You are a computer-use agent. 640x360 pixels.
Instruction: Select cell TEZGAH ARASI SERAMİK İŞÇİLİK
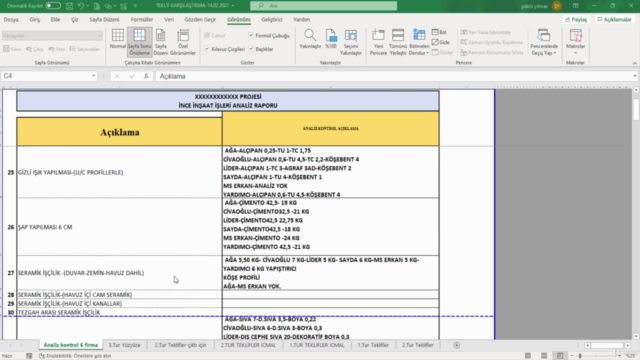click(x=119, y=312)
